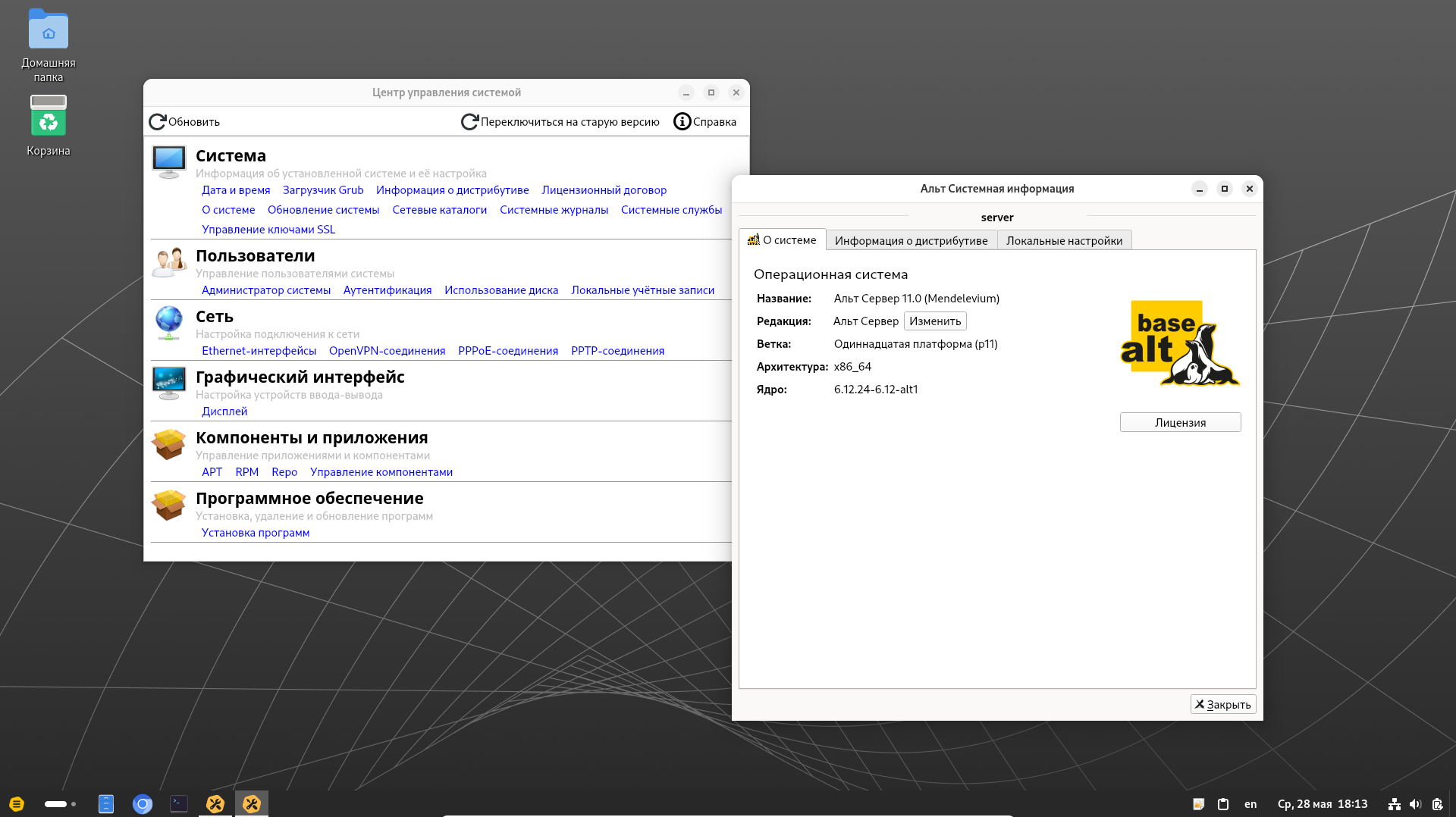Screen dimensions: 1456x817
Task: Open Обновление системы link
Action: [324, 210]
